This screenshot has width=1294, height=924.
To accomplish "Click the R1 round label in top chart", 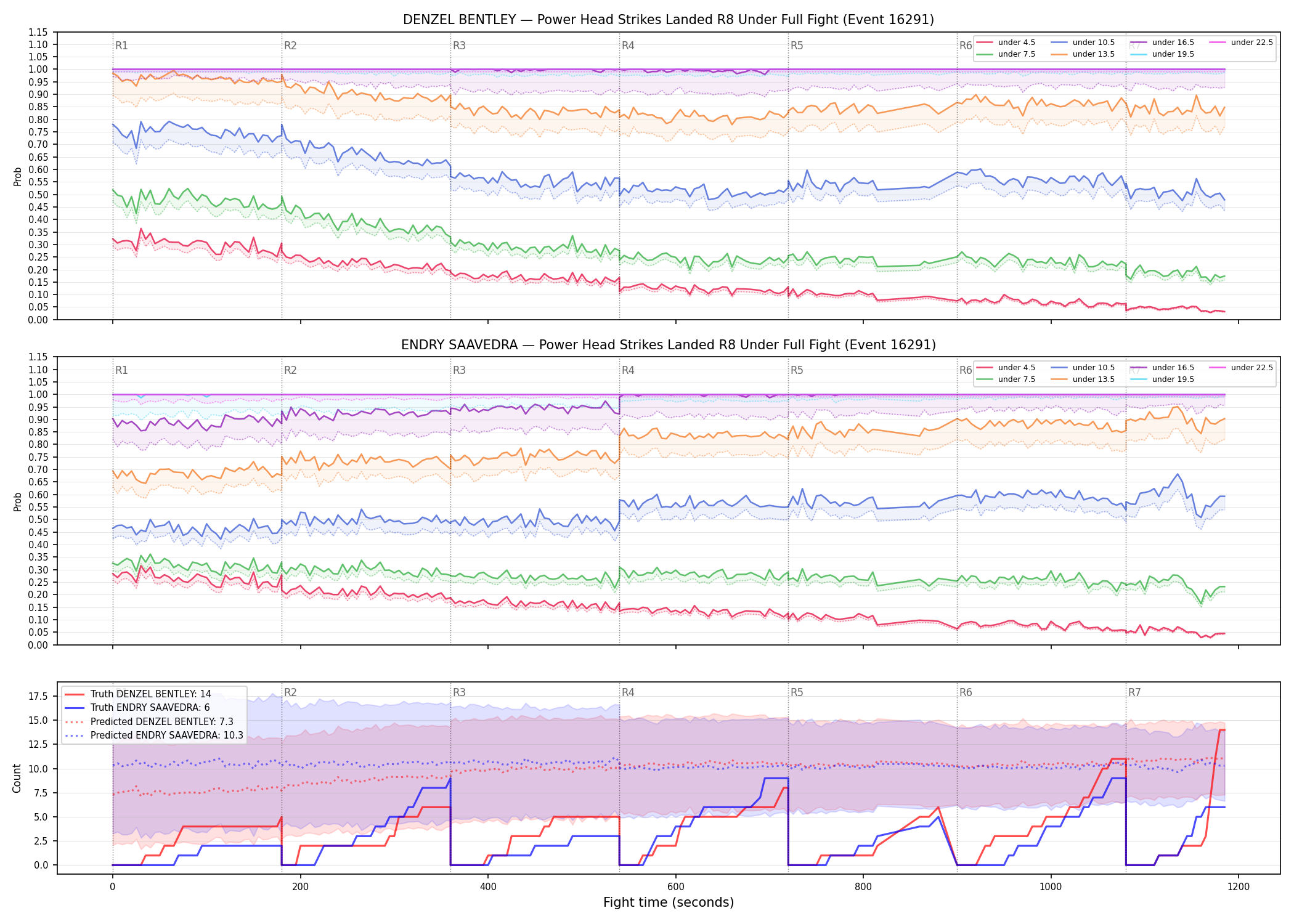I will click(x=121, y=46).
